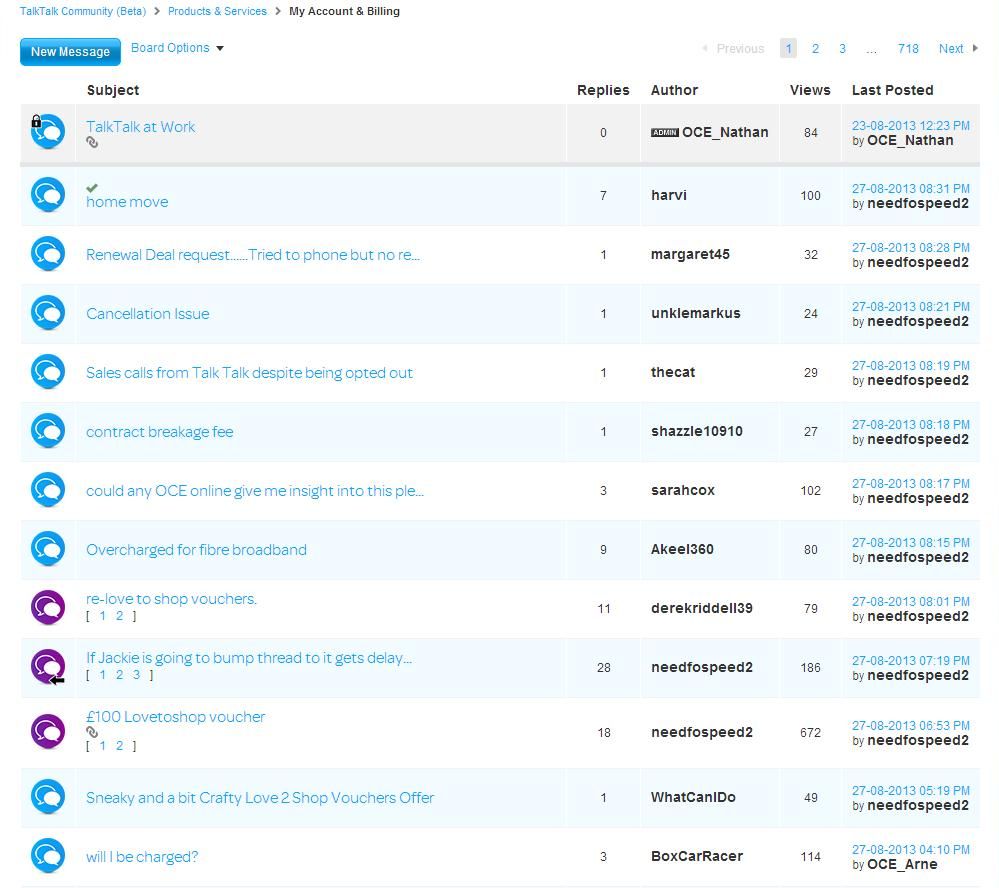Open the TalkTalk at Work thread

(141, 127)
